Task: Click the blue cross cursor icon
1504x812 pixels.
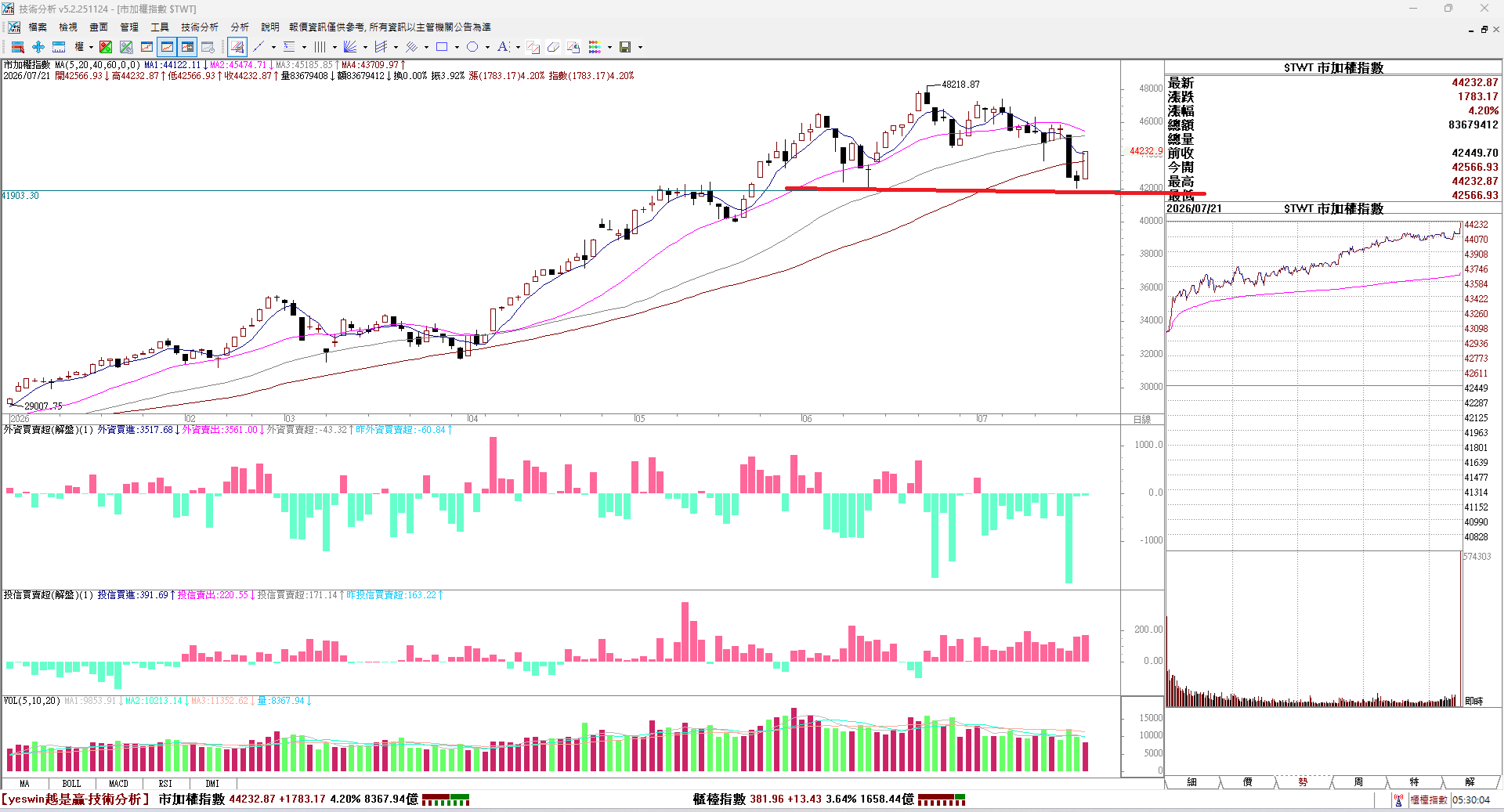Action: (38, 47)
